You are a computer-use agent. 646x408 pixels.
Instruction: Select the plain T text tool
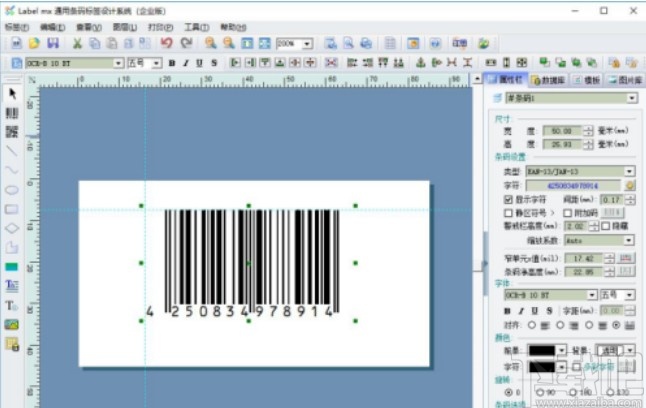point(12,305)
